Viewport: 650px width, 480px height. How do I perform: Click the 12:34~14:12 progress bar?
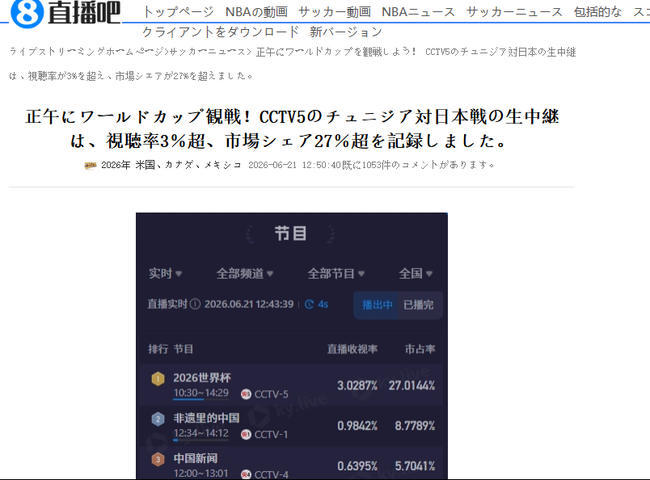(201, 440)
